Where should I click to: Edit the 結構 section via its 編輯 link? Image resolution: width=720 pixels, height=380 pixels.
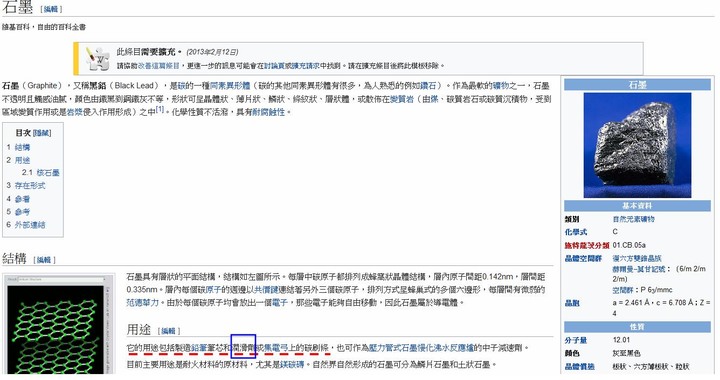point(44,260)
